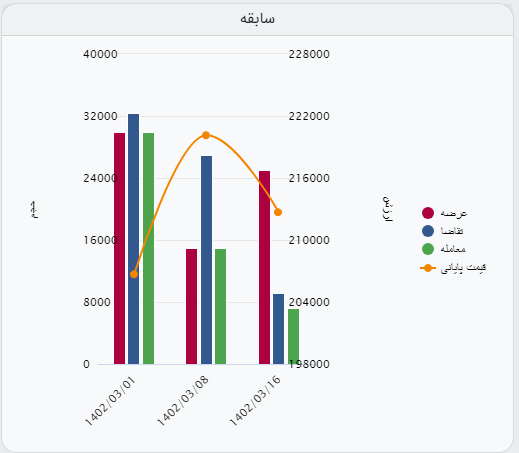Click the green trade bar for 1402/03/08

(220, 306)
